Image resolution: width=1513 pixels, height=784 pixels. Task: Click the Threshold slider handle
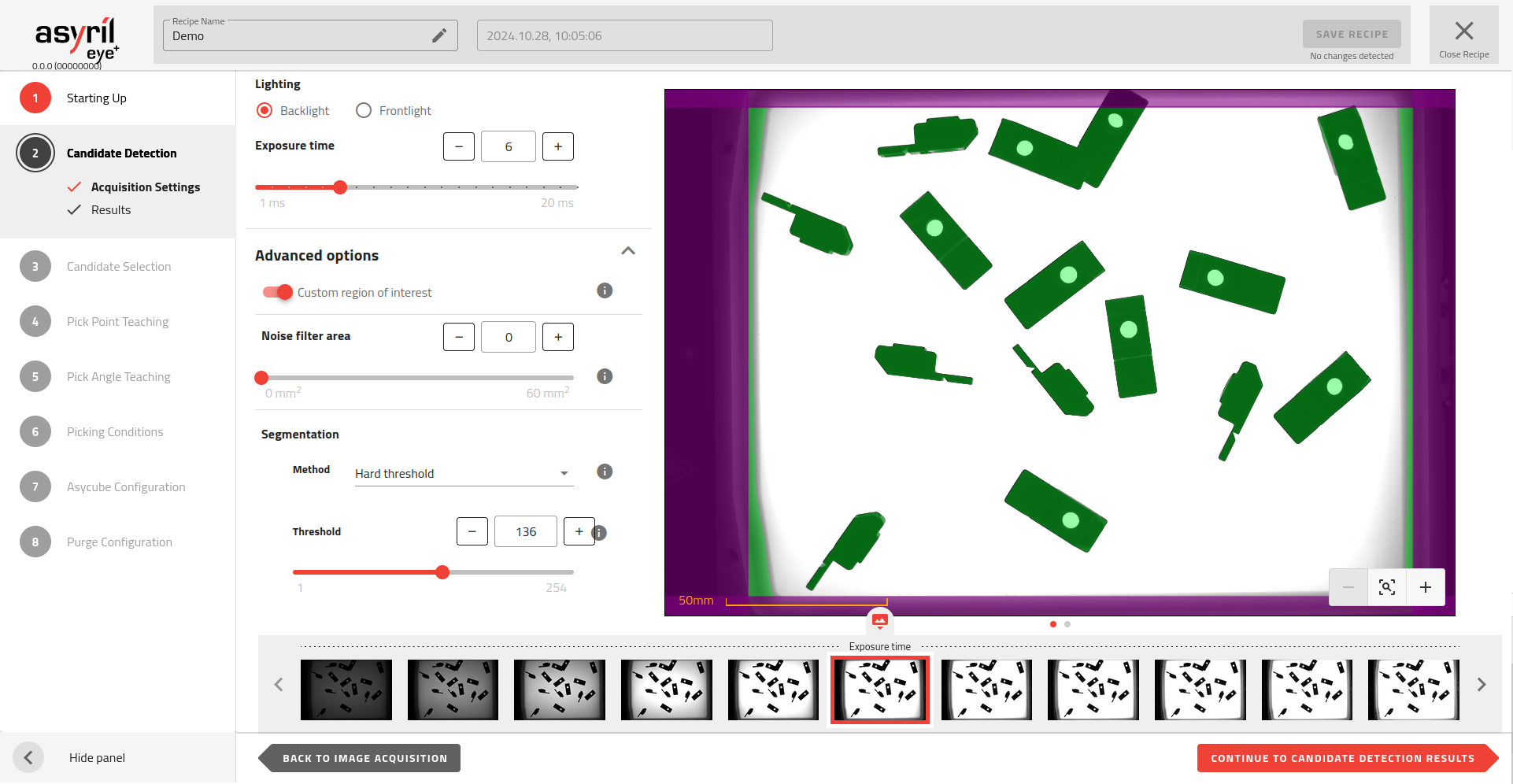click(442, 572)
